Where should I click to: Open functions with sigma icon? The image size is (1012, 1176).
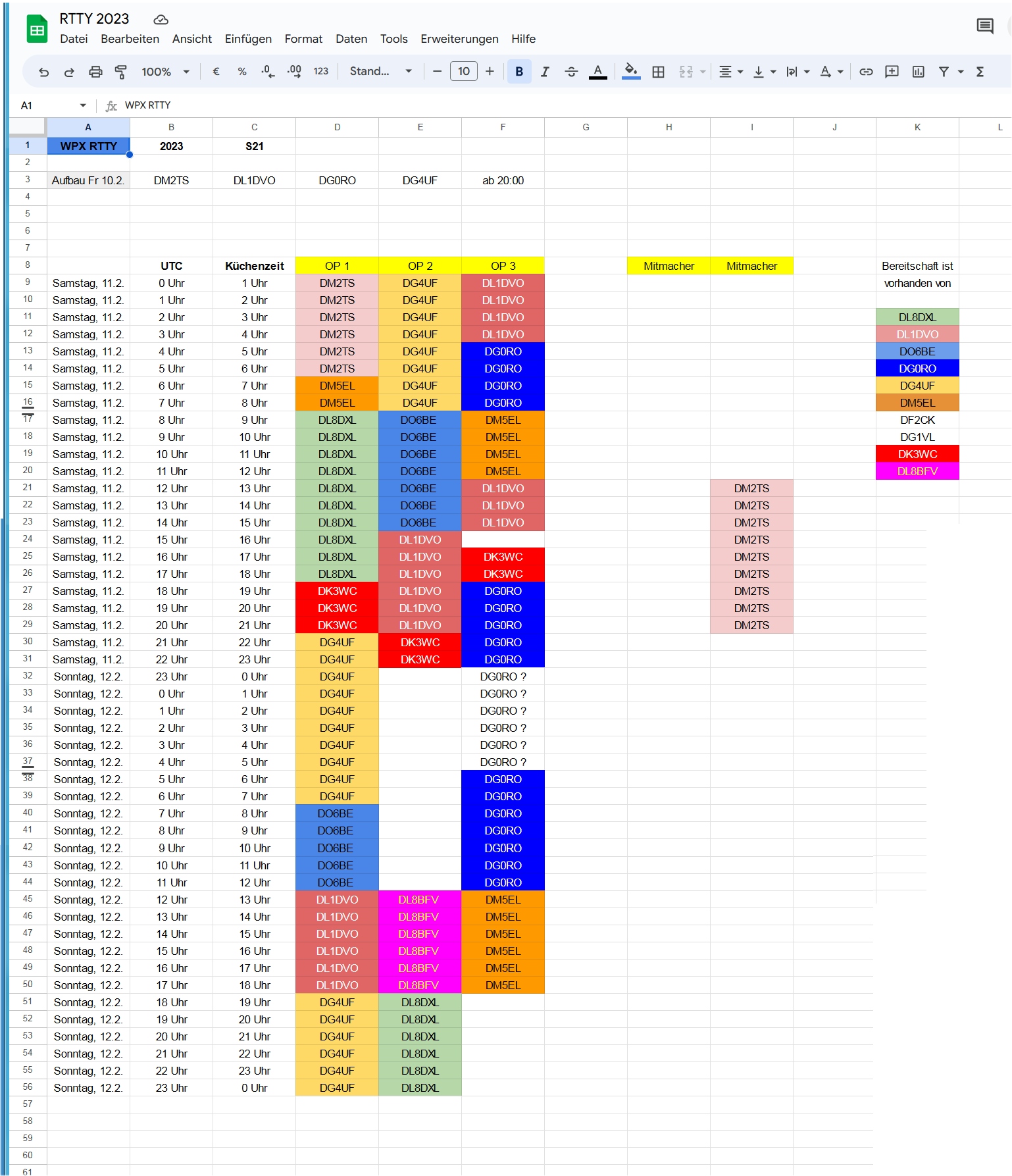[980, 72]
